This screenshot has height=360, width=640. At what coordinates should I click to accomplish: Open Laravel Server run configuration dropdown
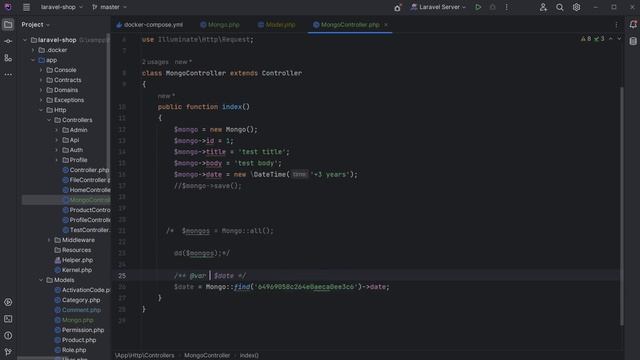click(438, 7)
